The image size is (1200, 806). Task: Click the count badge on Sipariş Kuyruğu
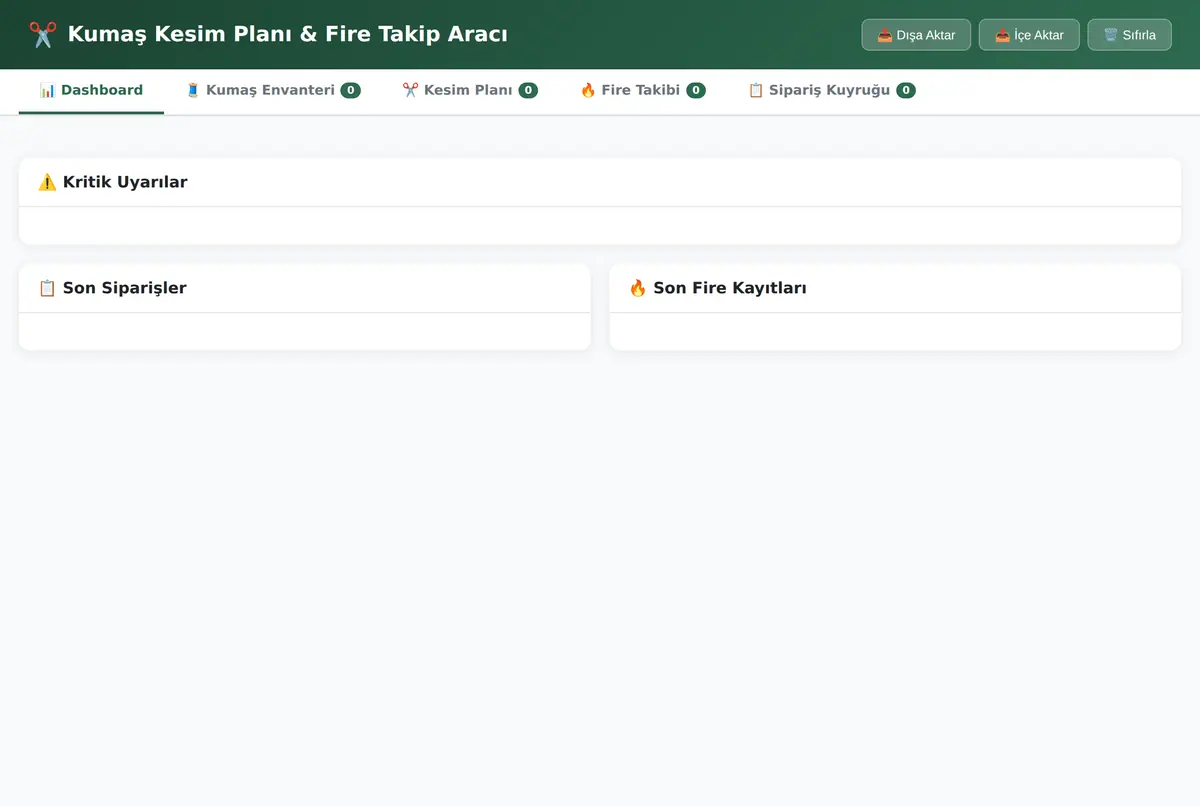click(x=905, y=90)
